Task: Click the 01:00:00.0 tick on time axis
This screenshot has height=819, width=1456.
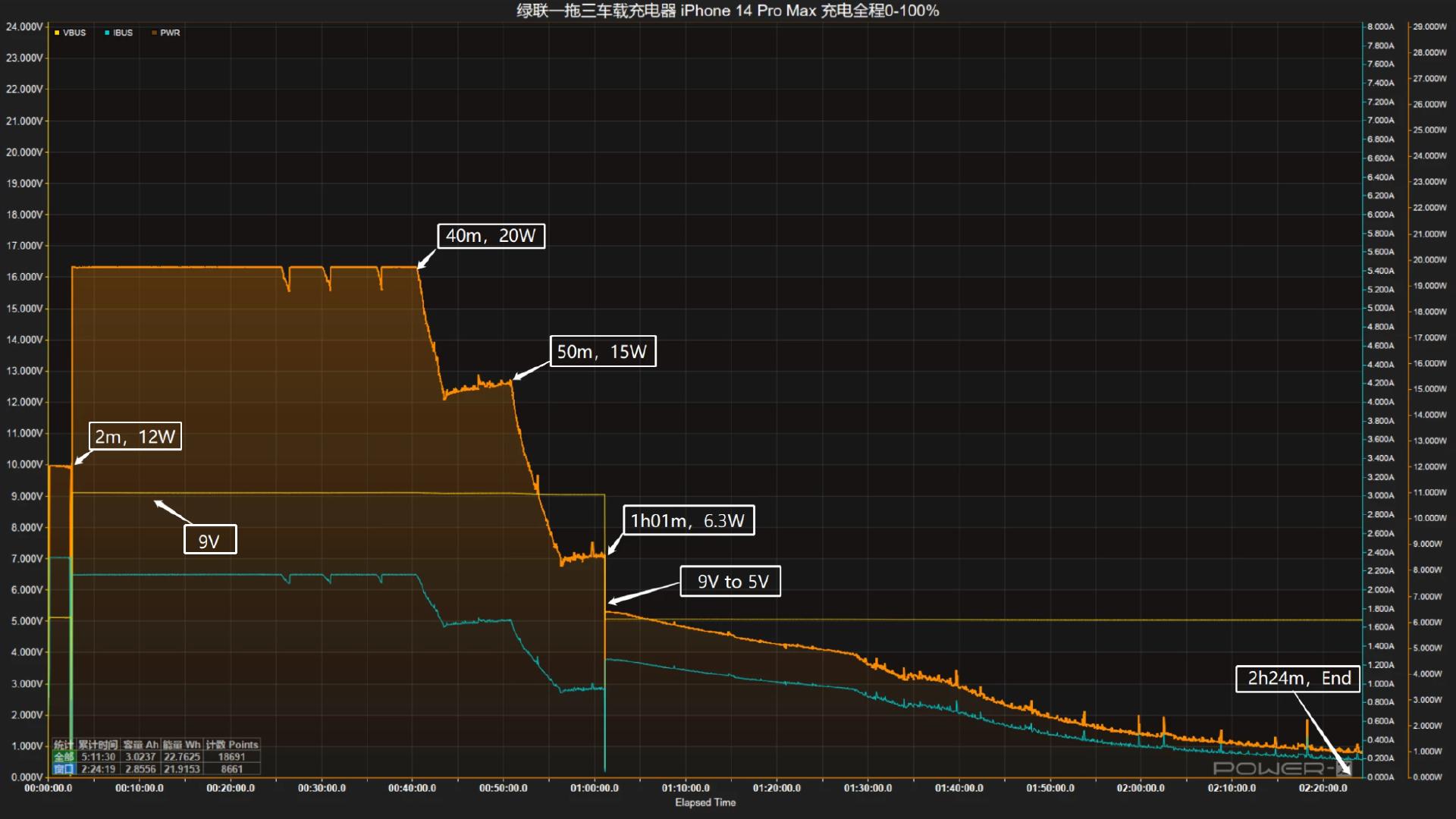Action: click(x=595, y=788)
